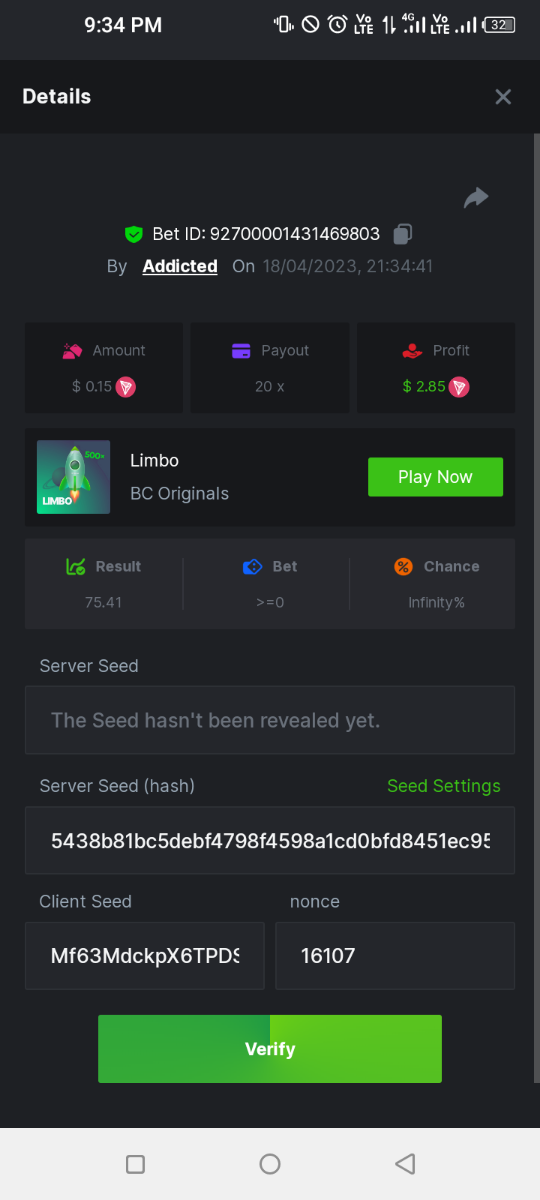This screenshot has height=1200, width=540.
Task: Click the blue Bet dice icon
Action: pyautogui.click(x=253, y=566)
